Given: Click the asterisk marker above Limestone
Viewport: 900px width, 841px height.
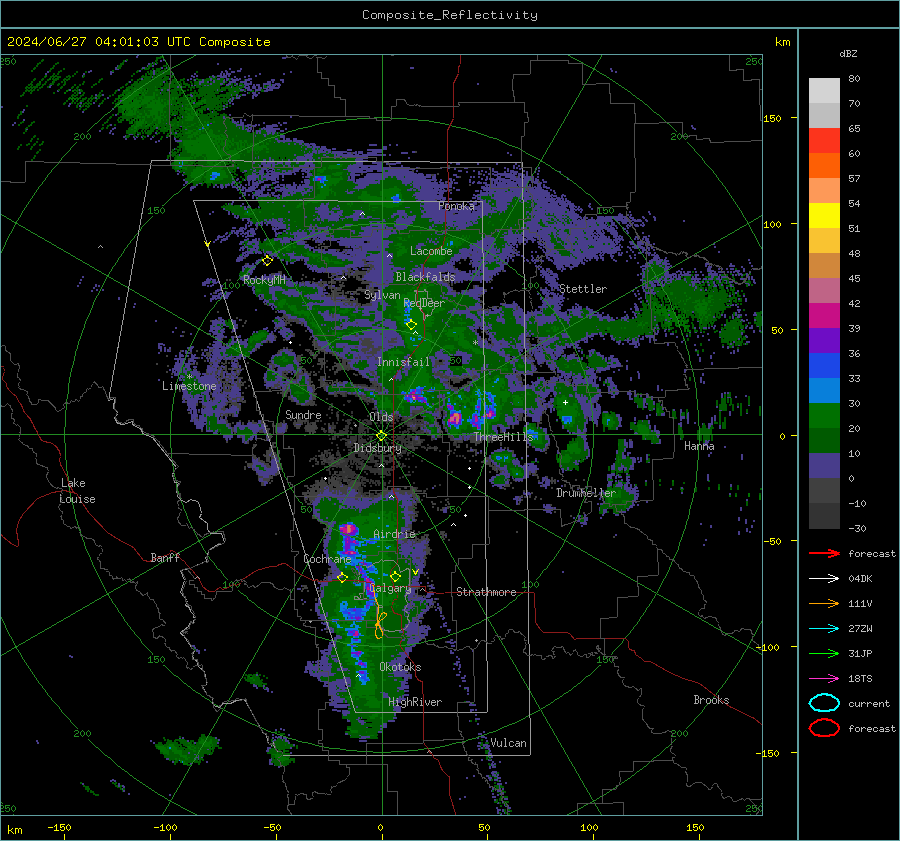Looking at the screenshot, I should coord(189,377).
